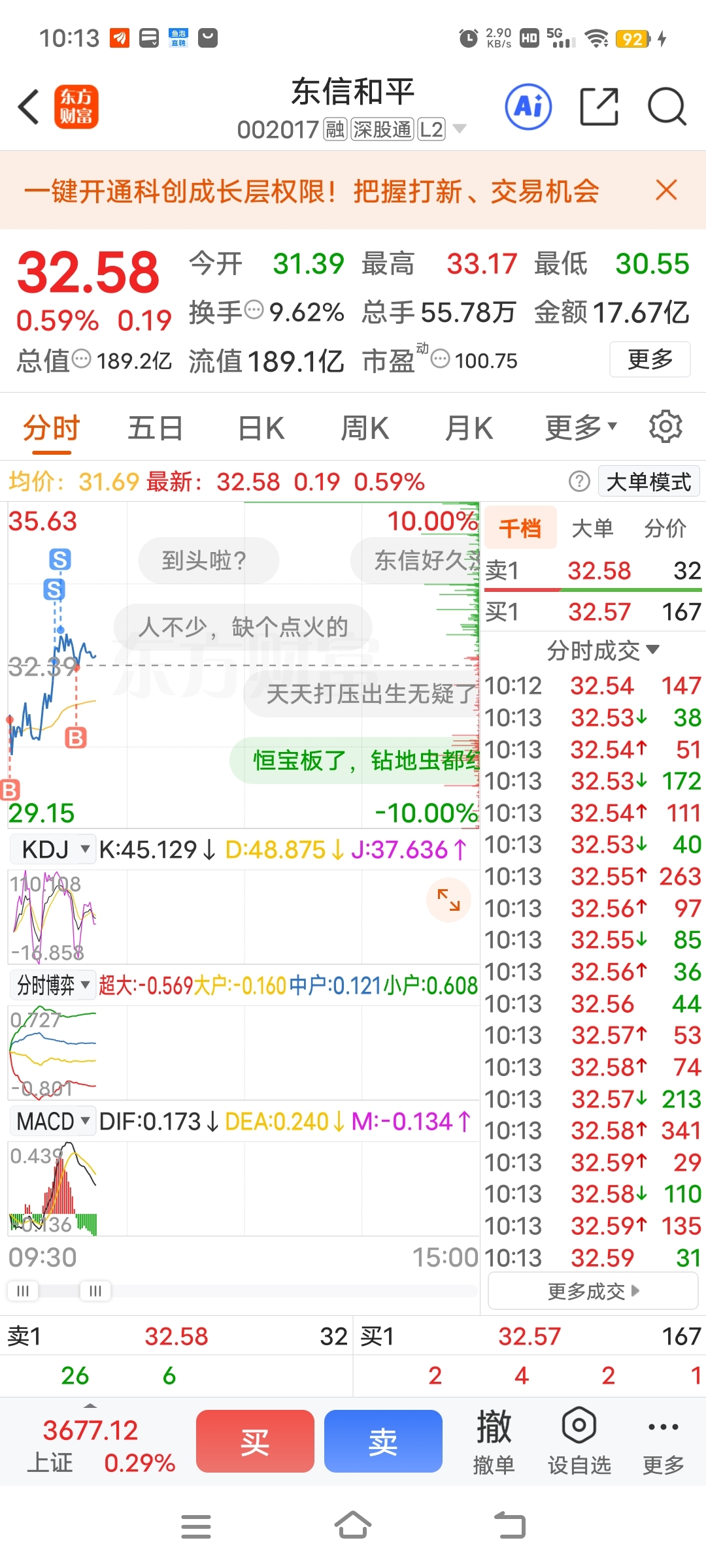This screenshot has height=1568, width=706.
Task: Switch to 周K chart tab
Action: point(365,428)
